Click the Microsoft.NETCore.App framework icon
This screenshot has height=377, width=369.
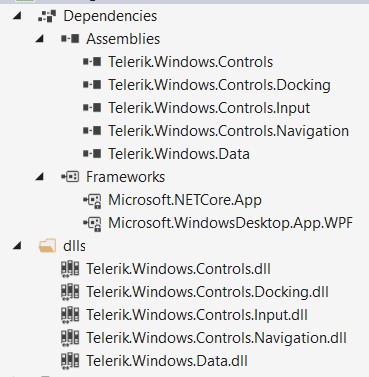click(92, 201)
